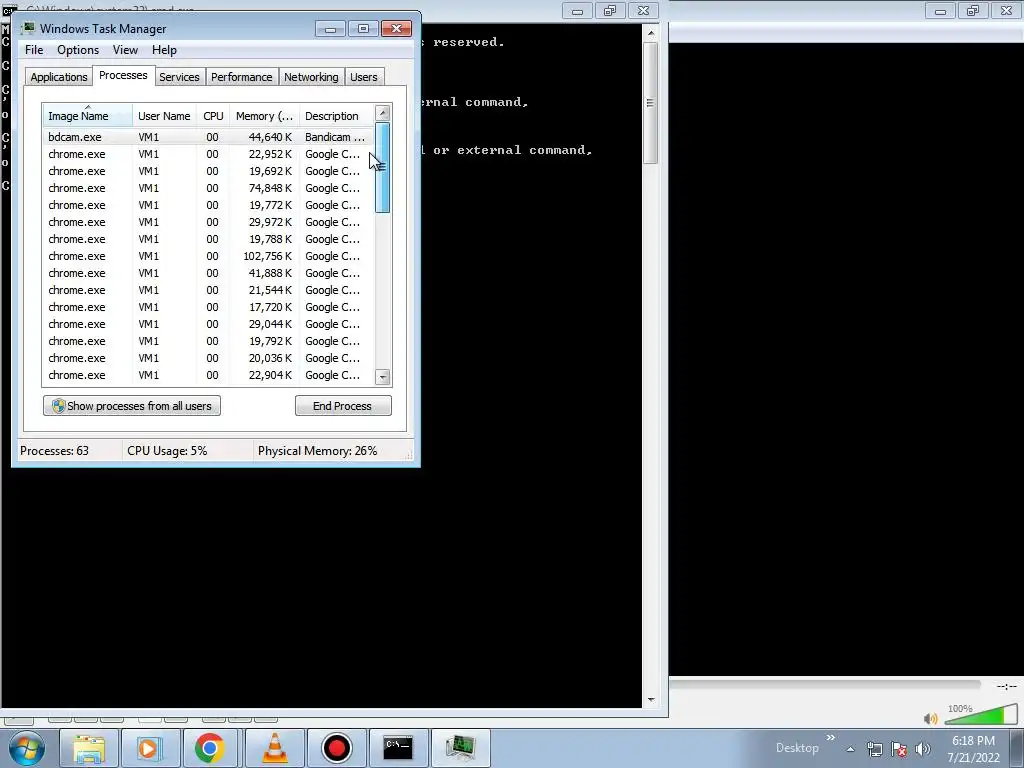Click Physical Memory: 26% status text
Screen dimensions: 1024x768
coord(317,451)
